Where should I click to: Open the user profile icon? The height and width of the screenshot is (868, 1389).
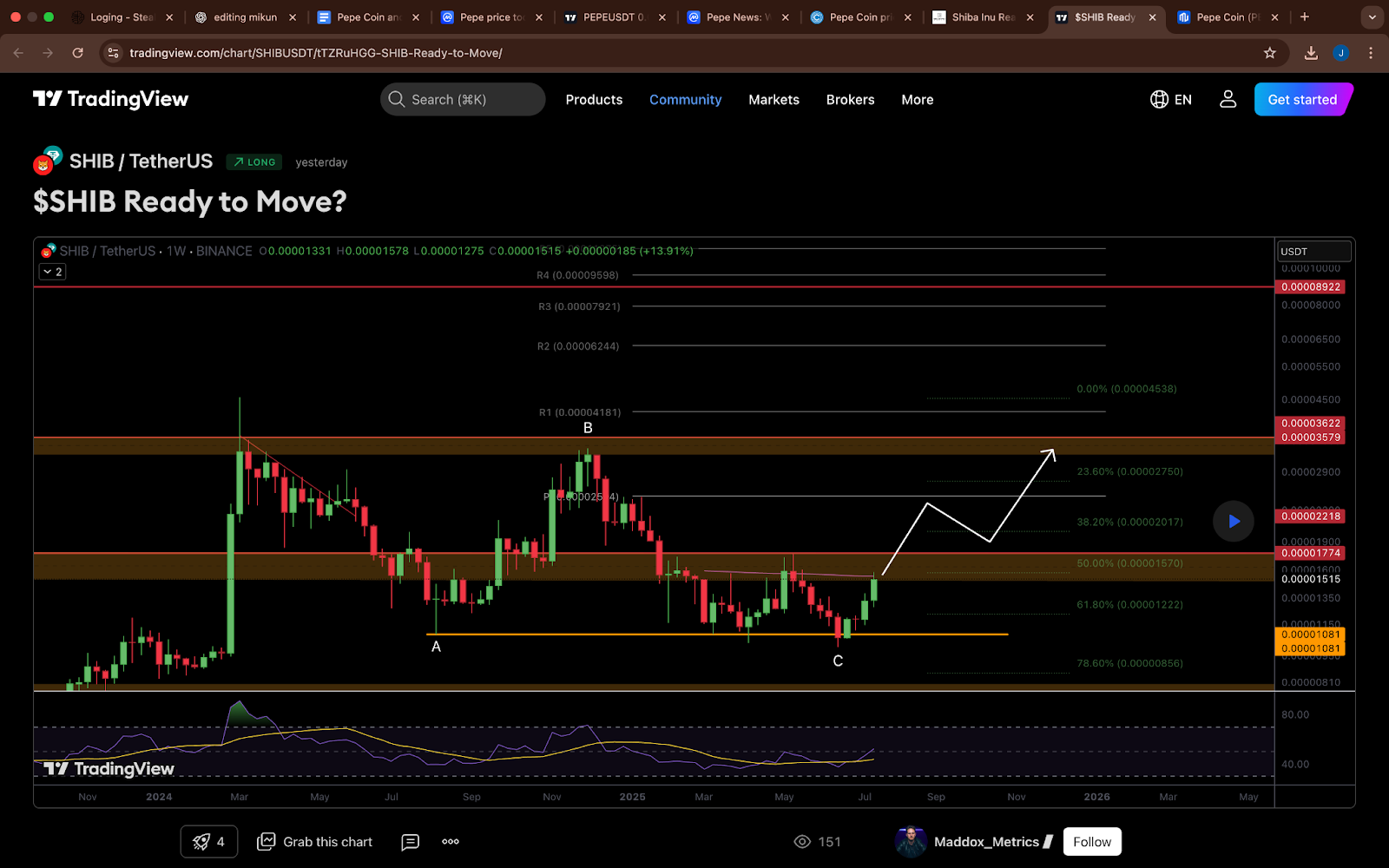click(x=1228, y=99)
